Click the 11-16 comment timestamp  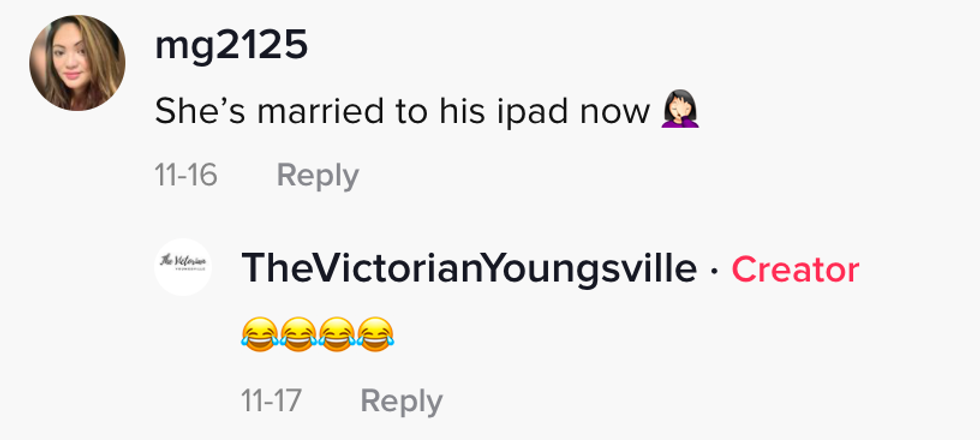[186, 176]
